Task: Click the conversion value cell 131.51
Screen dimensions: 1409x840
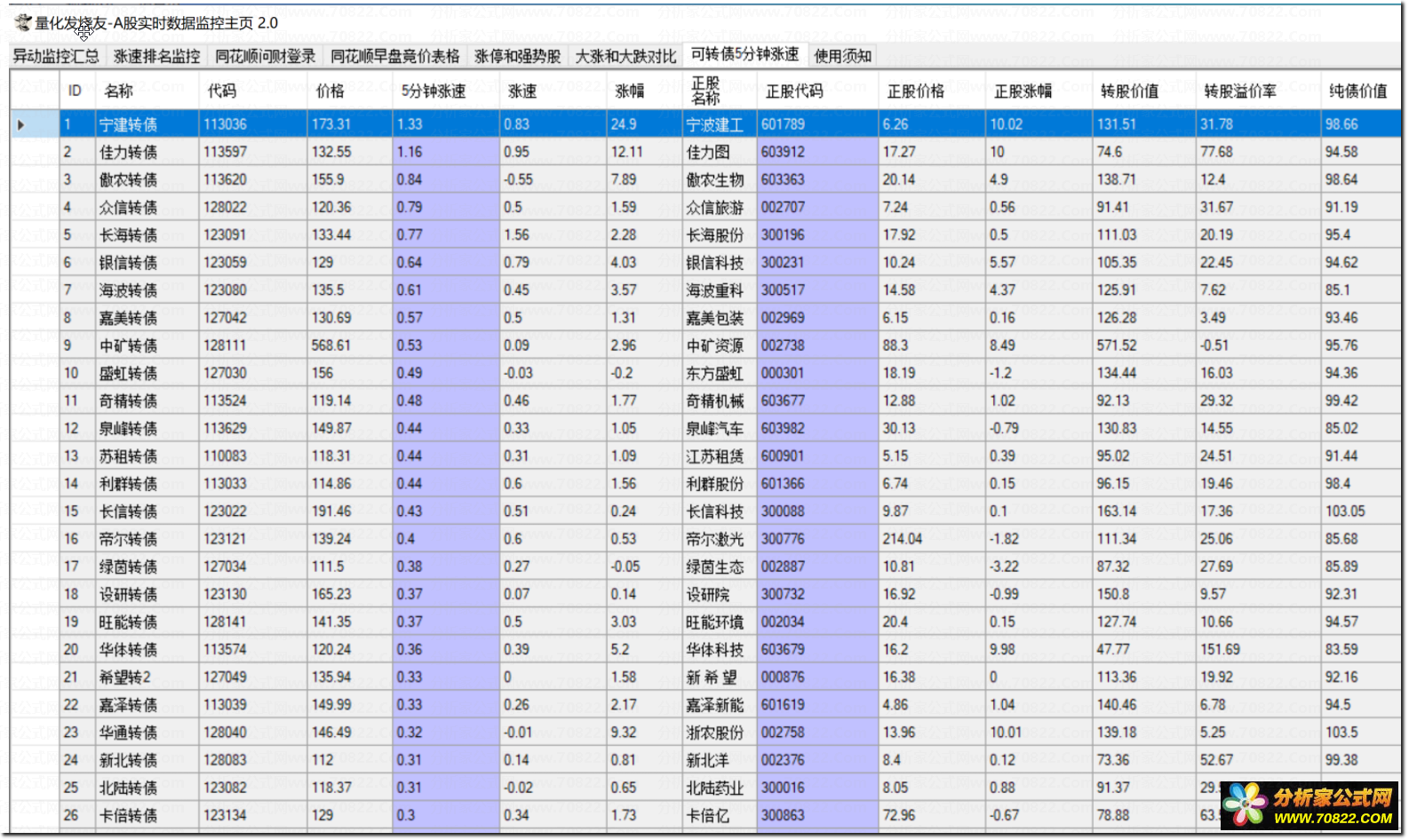Action: (1143, 124)
